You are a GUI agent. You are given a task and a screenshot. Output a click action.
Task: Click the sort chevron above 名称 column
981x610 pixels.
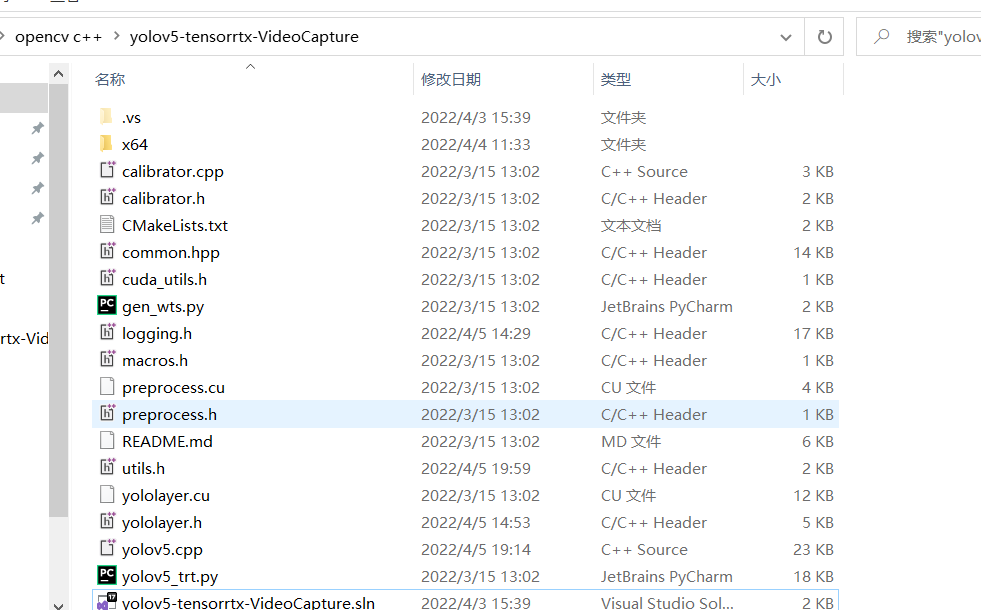250,67
